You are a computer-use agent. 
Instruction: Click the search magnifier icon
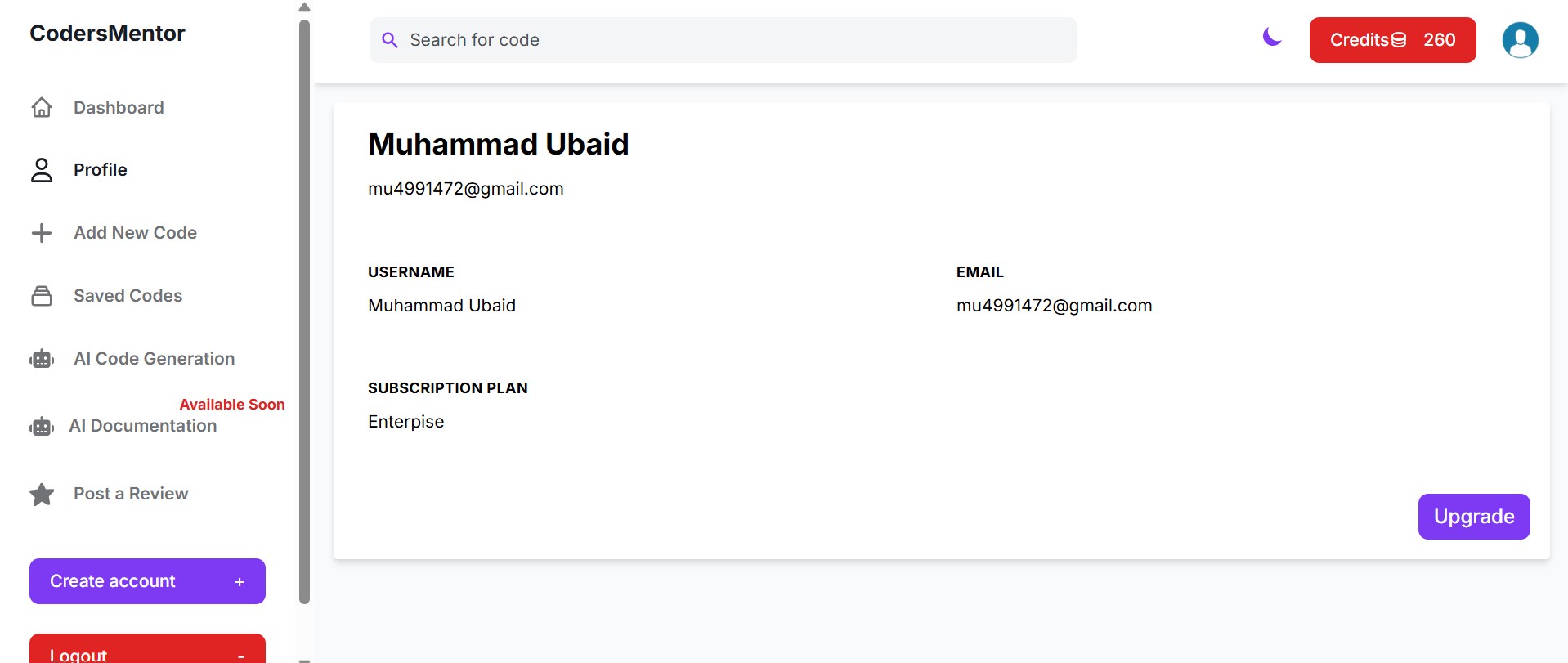(390, 40)
